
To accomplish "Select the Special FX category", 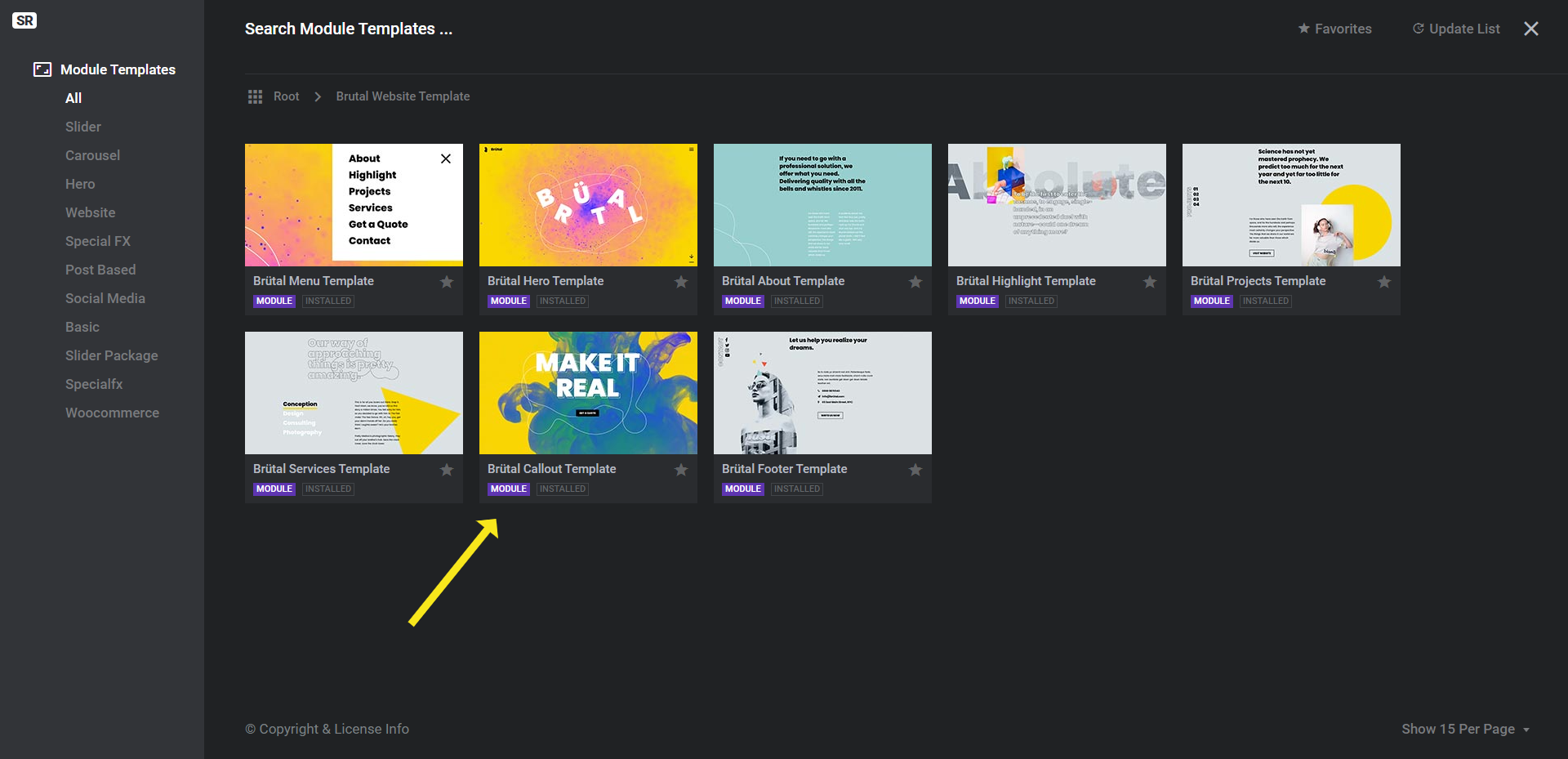I will tap(98, 241).
